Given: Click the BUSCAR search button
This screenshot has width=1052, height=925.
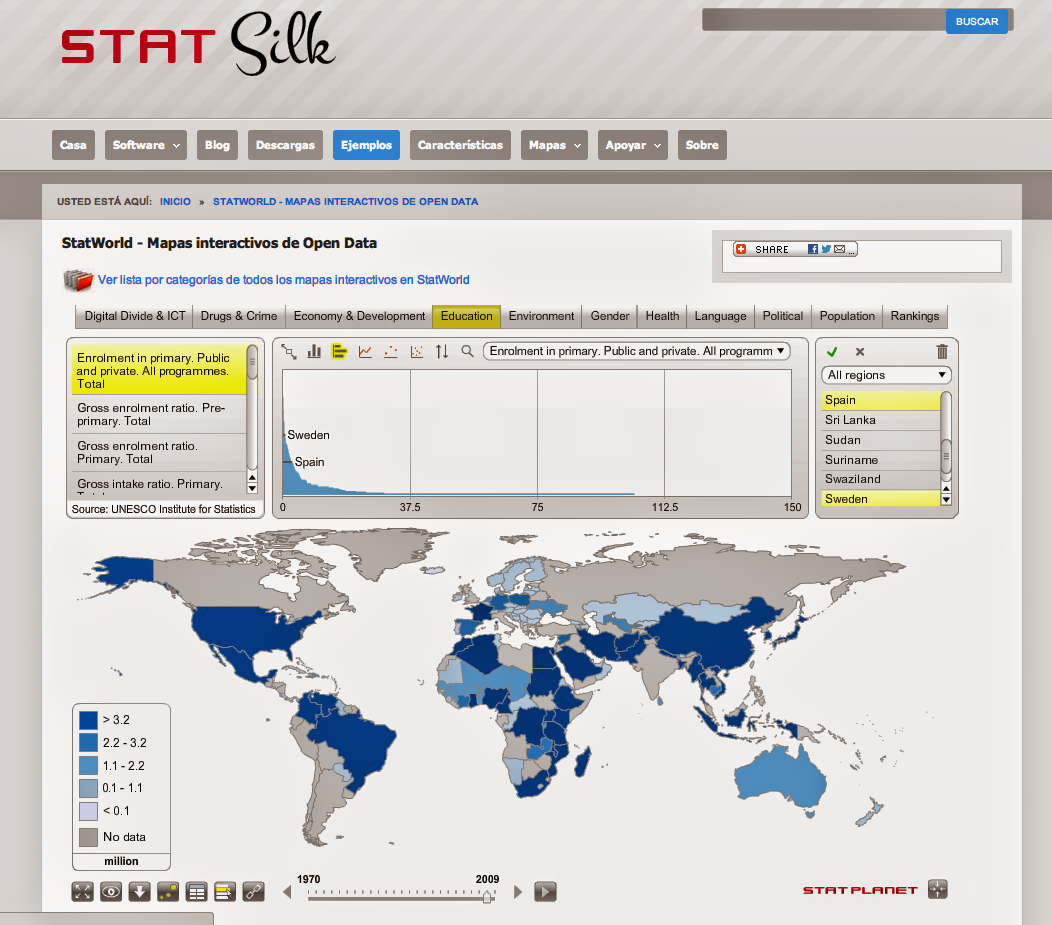Looking at the screenshot, I should click(977, 21).
